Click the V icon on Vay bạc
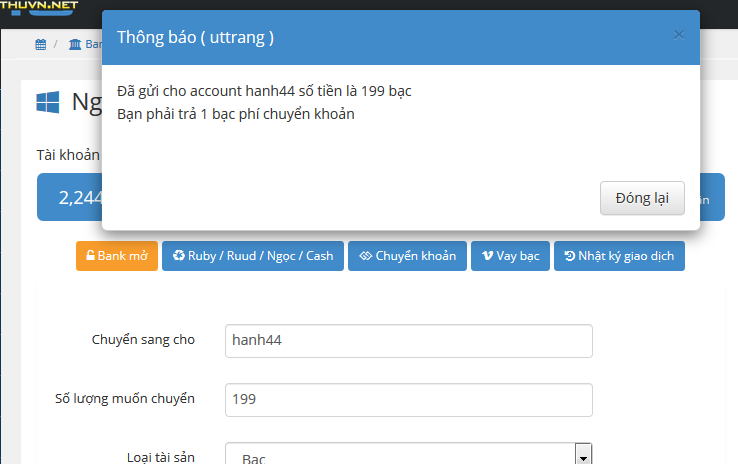 [487, 256]
